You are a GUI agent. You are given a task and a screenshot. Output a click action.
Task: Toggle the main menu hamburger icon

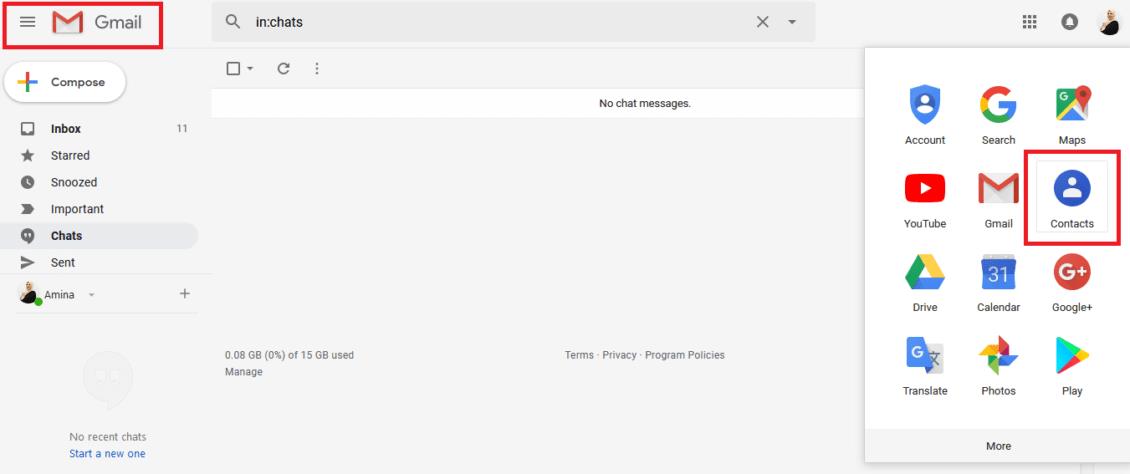[x=28, y=23]
